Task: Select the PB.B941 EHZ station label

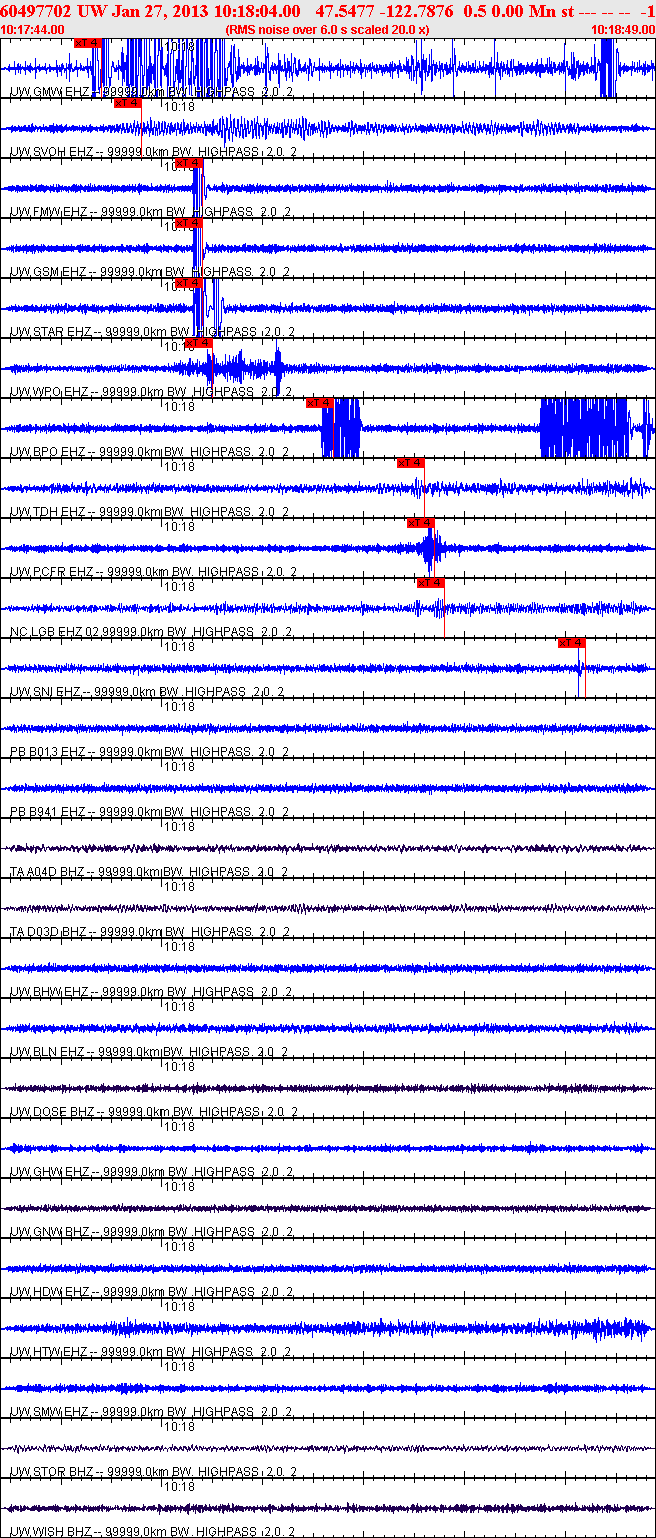Action: (149, 811)
